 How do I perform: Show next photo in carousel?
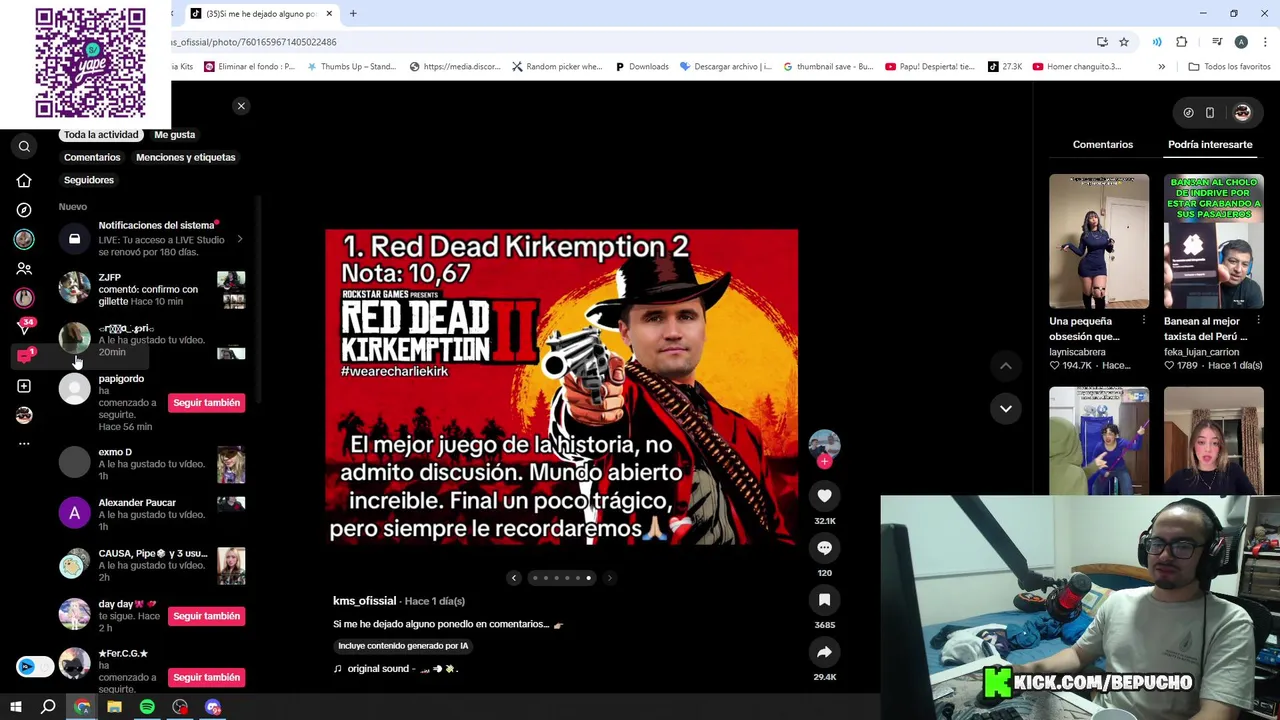coord(609,578)
